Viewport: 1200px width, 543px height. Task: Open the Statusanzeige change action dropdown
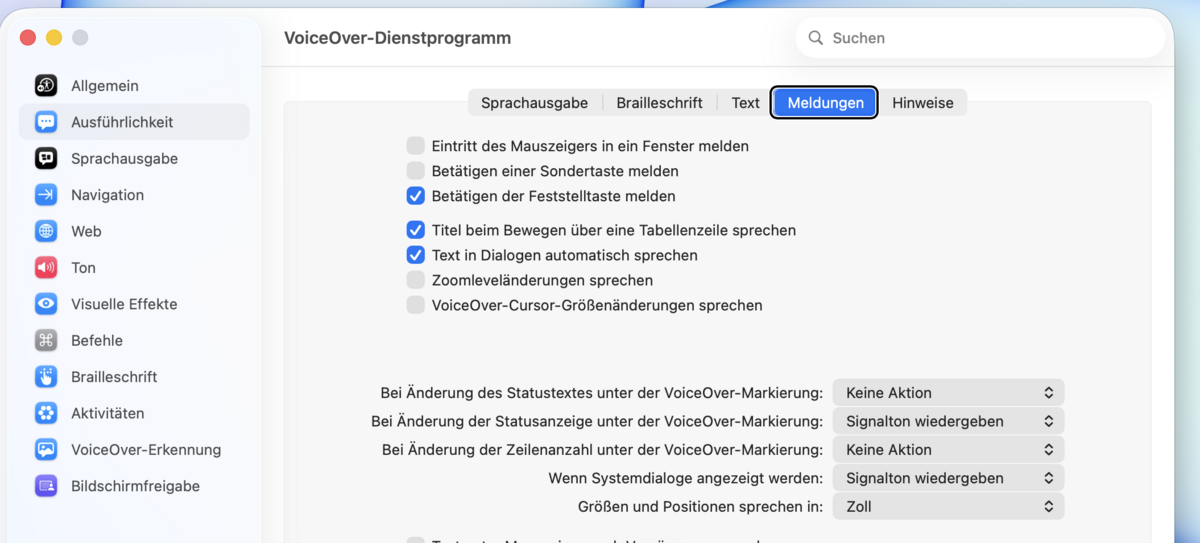[x=948, y=421]
